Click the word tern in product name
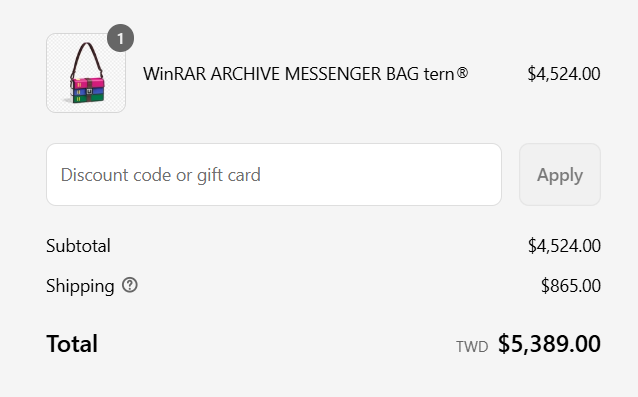Screen dimensions: 638x397 pyautogui.click(x=439, y=74)
